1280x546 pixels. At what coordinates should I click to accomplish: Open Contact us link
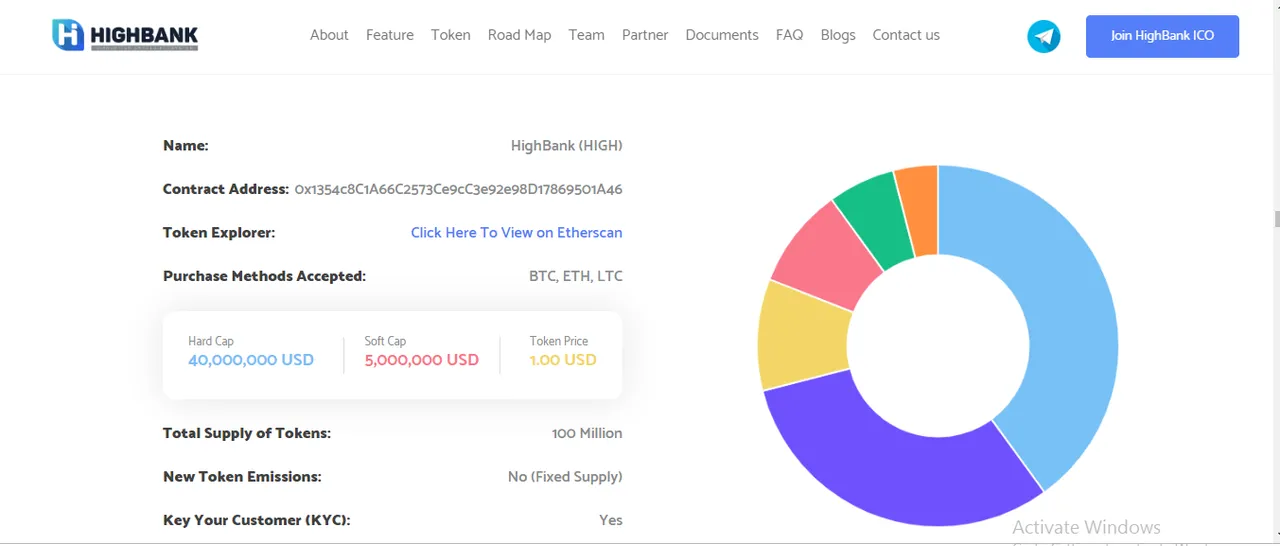coord(906,35)
